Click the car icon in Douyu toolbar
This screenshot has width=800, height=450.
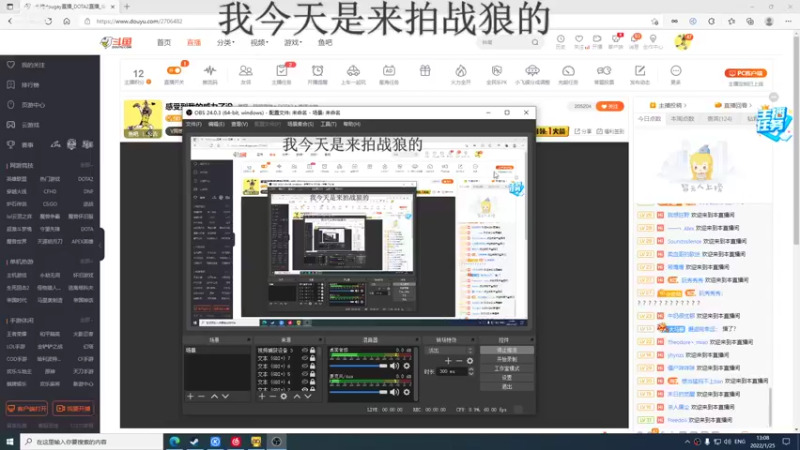pyautogui.click(x=353, y=71)
